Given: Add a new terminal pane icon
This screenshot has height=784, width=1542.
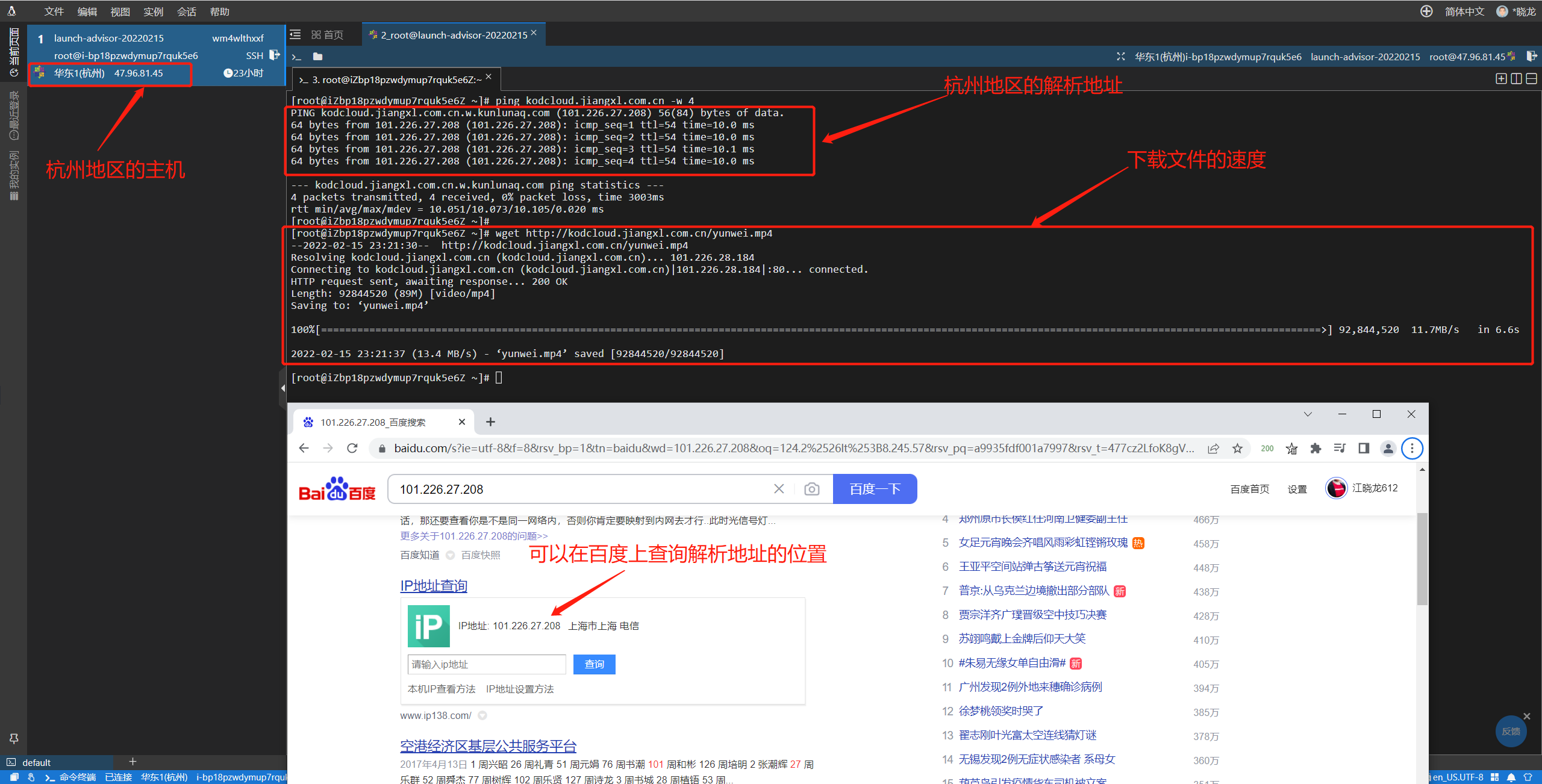Looking at the screenshot, I should [1502, 79].
